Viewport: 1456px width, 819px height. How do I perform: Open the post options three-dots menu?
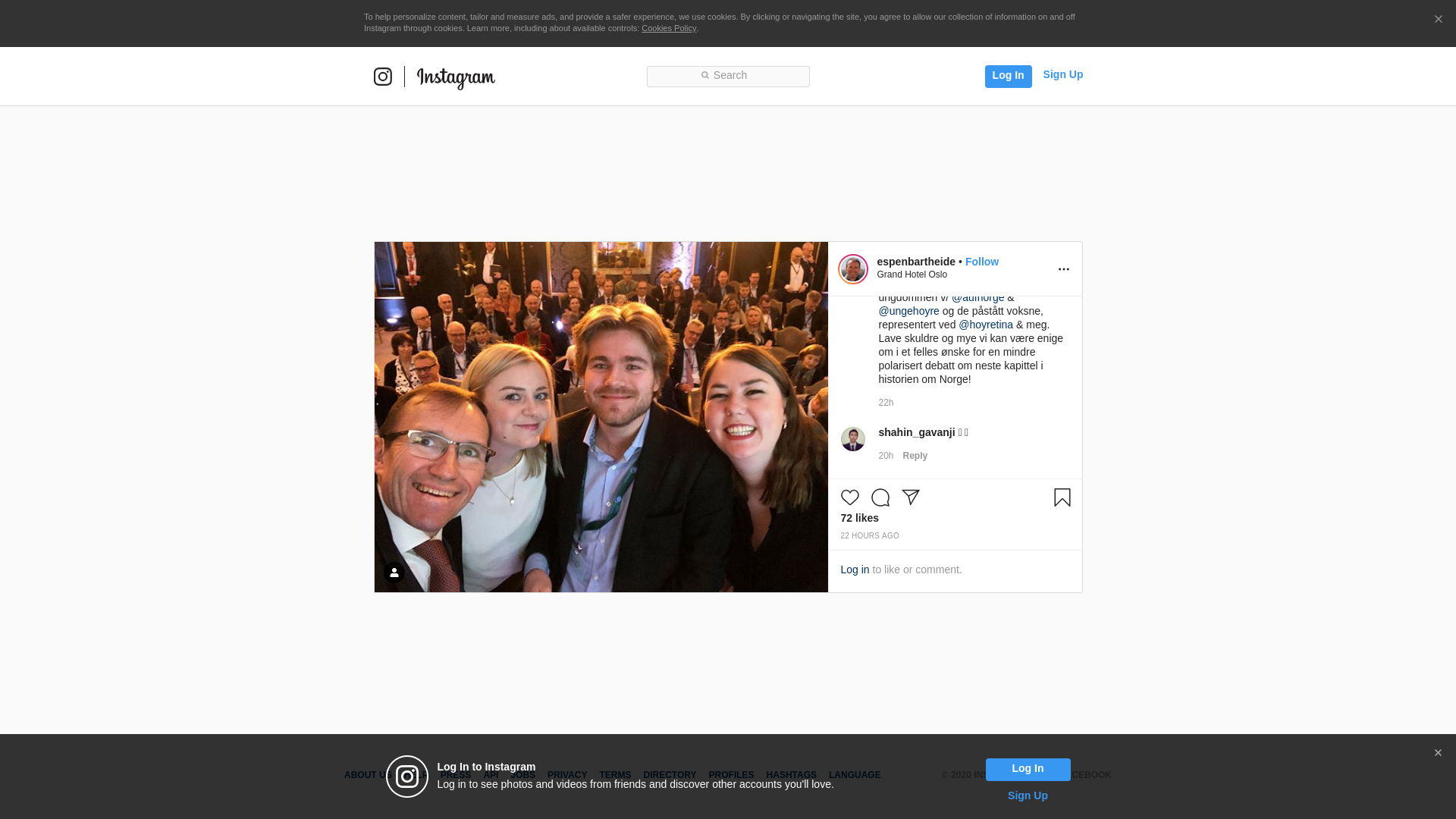point(1063,269)
